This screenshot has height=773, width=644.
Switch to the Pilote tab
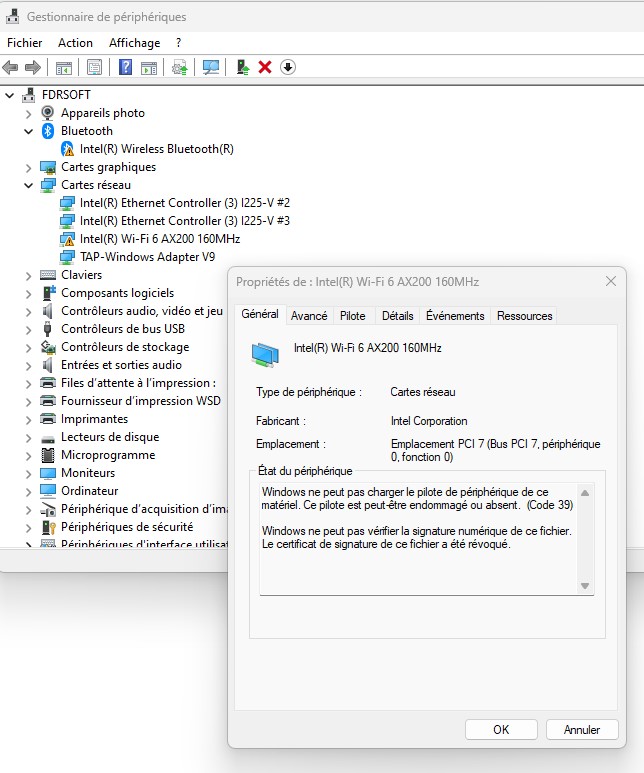[353, 316]
